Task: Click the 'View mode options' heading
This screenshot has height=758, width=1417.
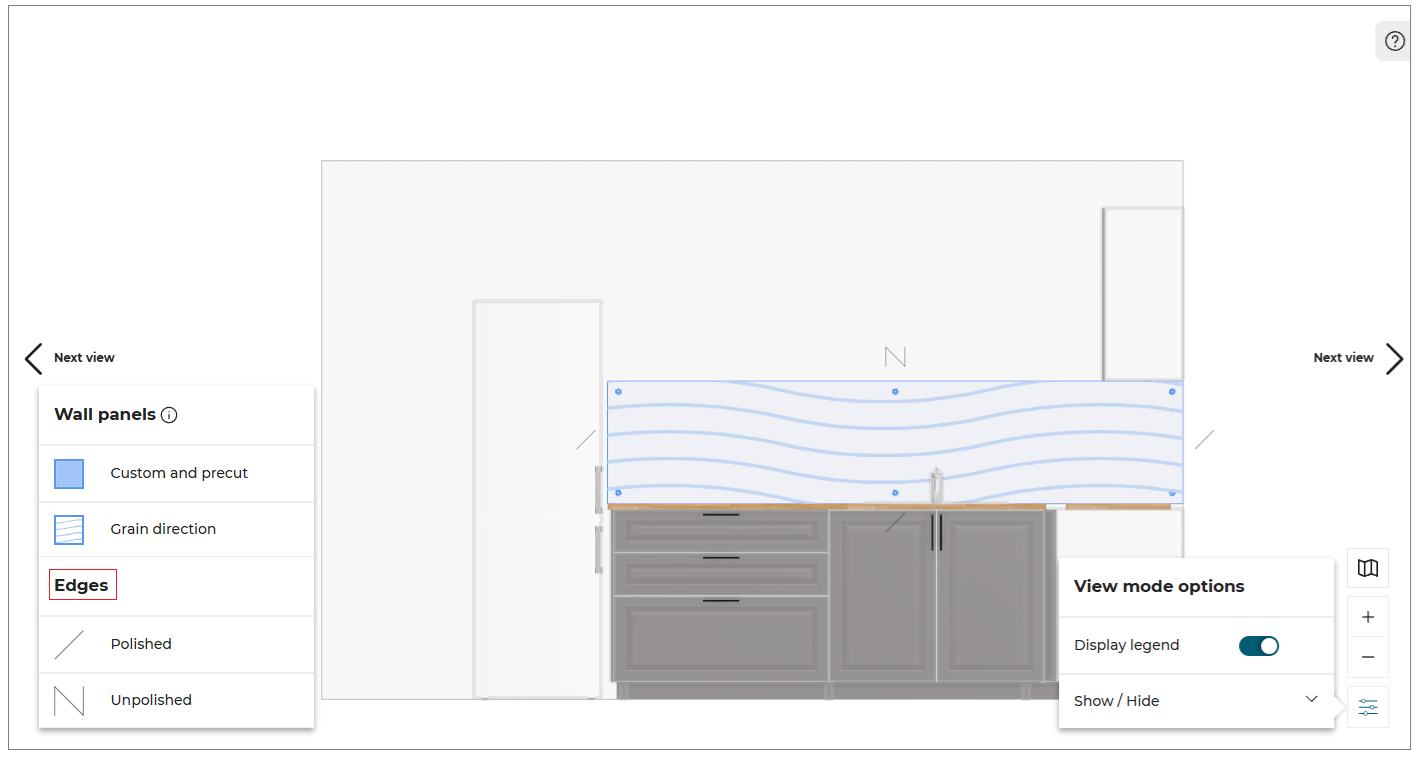Action: pos(1159,587)
